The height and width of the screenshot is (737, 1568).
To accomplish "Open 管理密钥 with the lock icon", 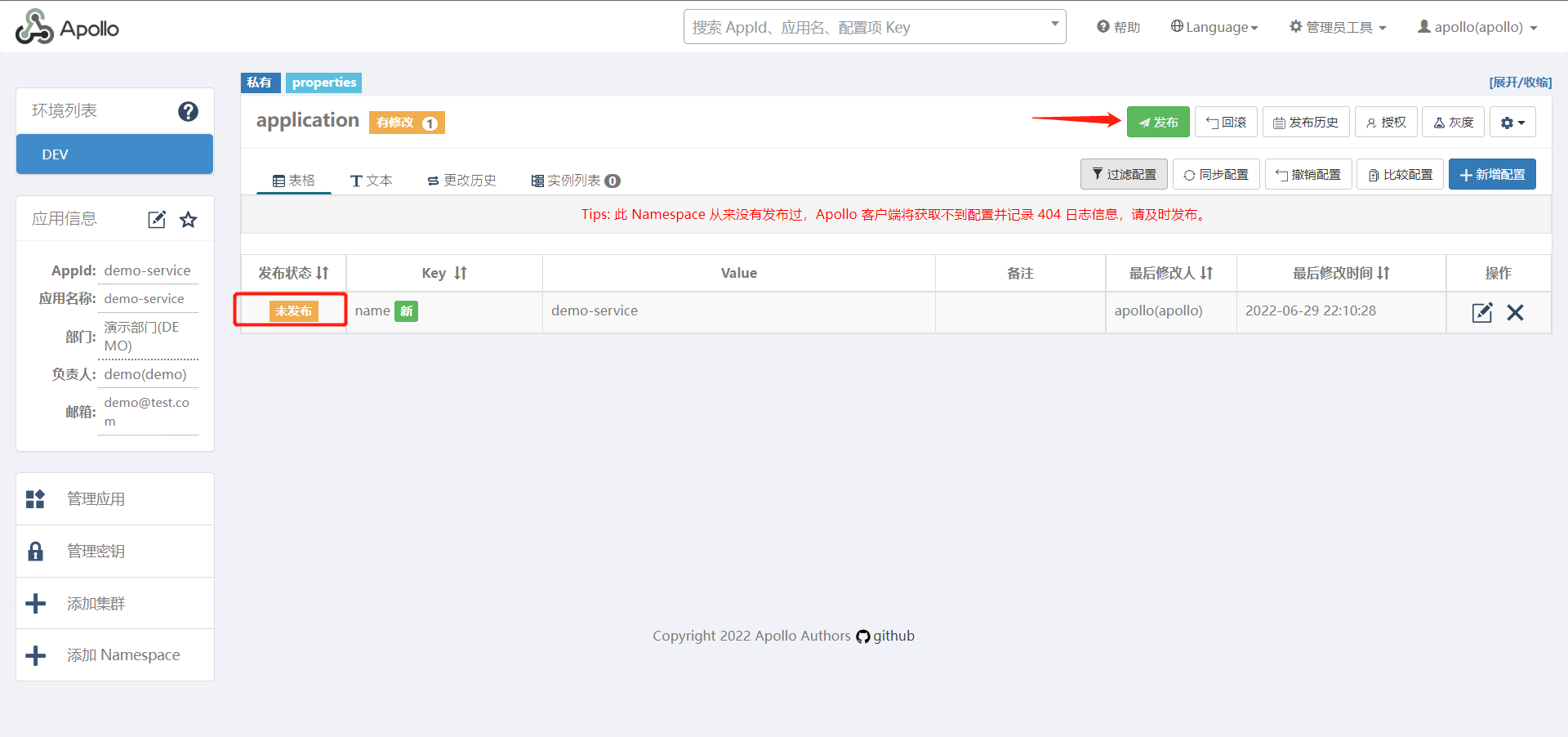I will [96, 552].
